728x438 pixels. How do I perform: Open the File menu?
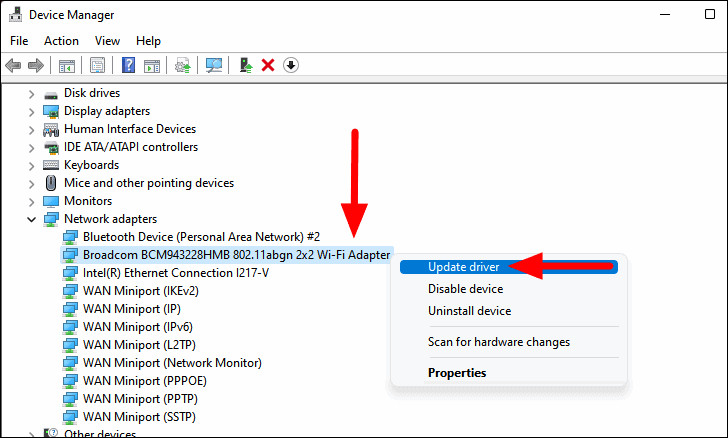click(19, 41)
